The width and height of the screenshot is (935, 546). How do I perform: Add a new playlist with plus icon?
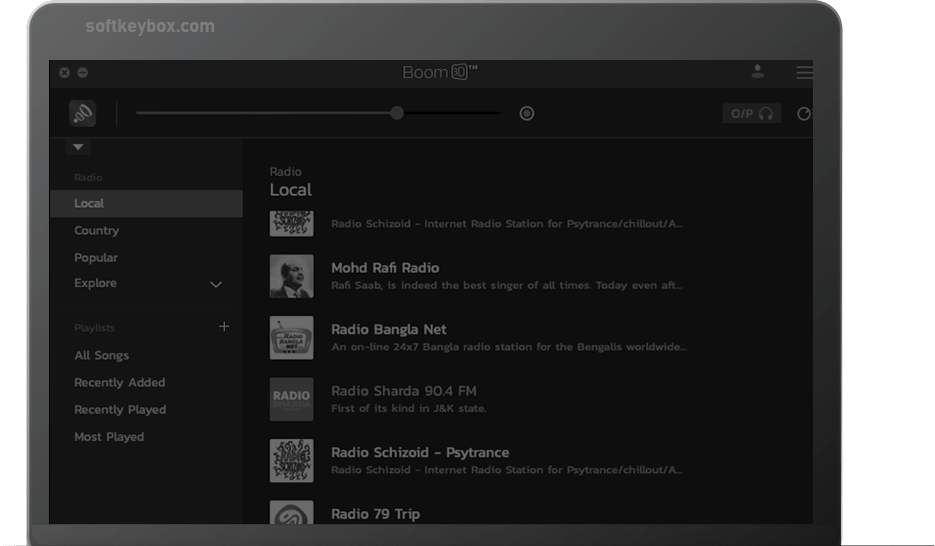[x=224, y=326]
